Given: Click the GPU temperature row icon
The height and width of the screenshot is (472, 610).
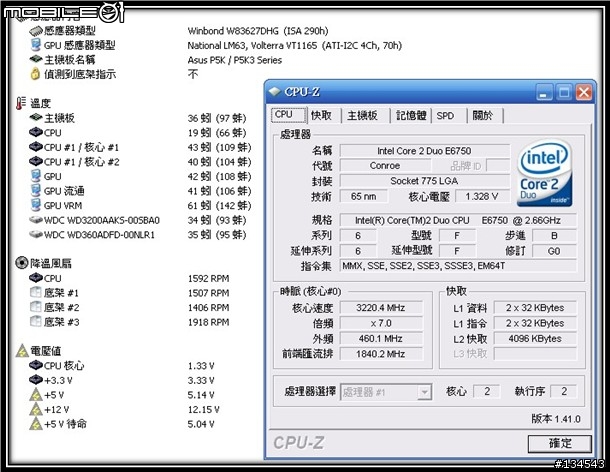Looking at the screenshot, I should tap(35, 176).
